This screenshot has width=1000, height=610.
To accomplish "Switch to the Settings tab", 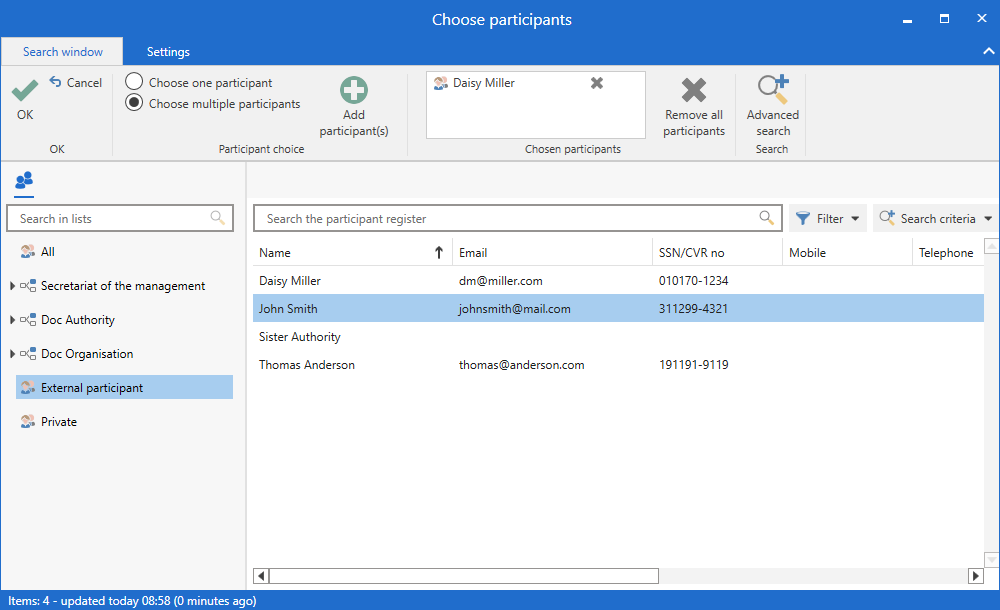I will tap(168, 52).
